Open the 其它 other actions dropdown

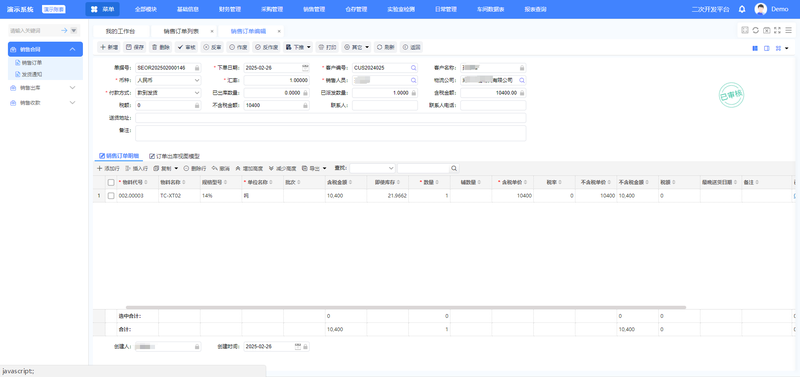357,47
